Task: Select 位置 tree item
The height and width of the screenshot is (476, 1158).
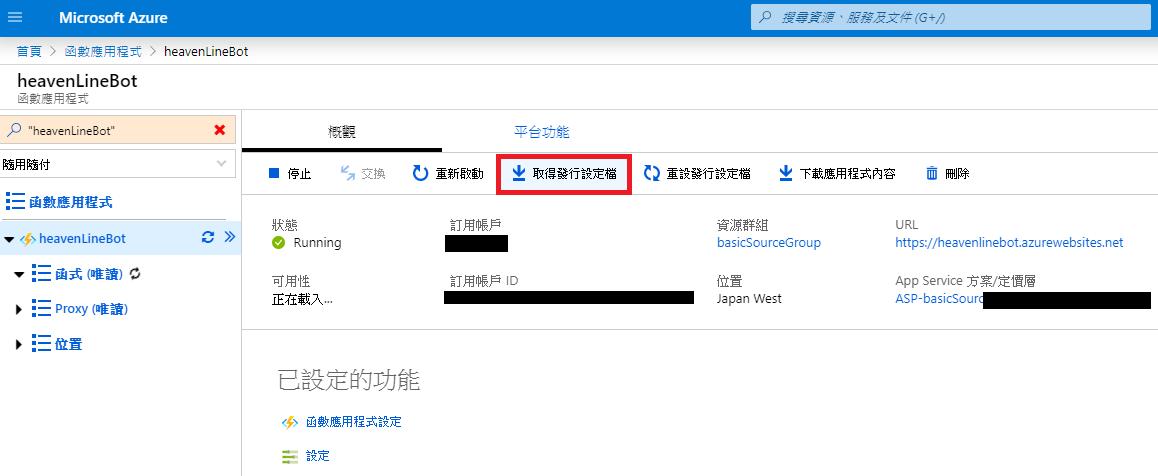Action: click(x=69, y=344)
